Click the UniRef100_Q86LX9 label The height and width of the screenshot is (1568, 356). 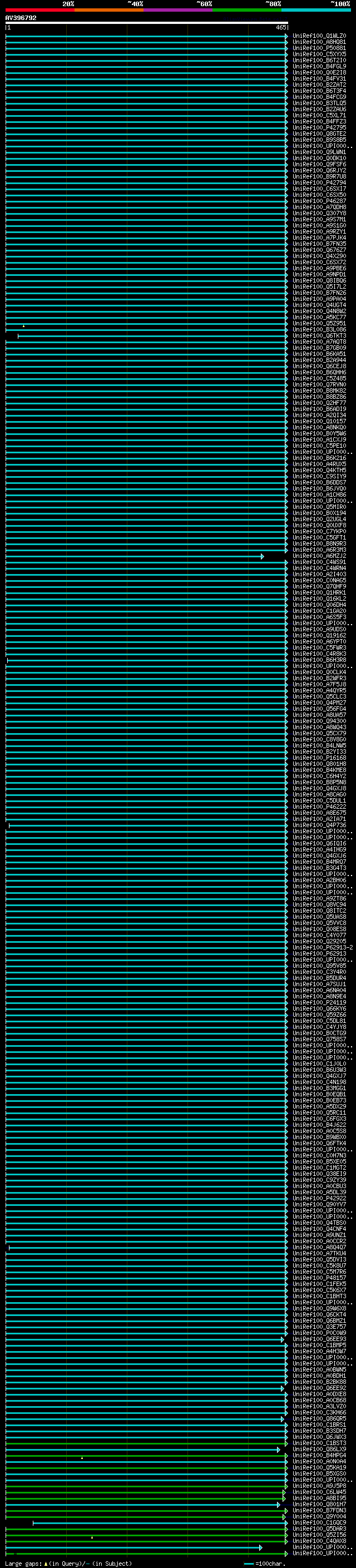[x=319, y=1450]
